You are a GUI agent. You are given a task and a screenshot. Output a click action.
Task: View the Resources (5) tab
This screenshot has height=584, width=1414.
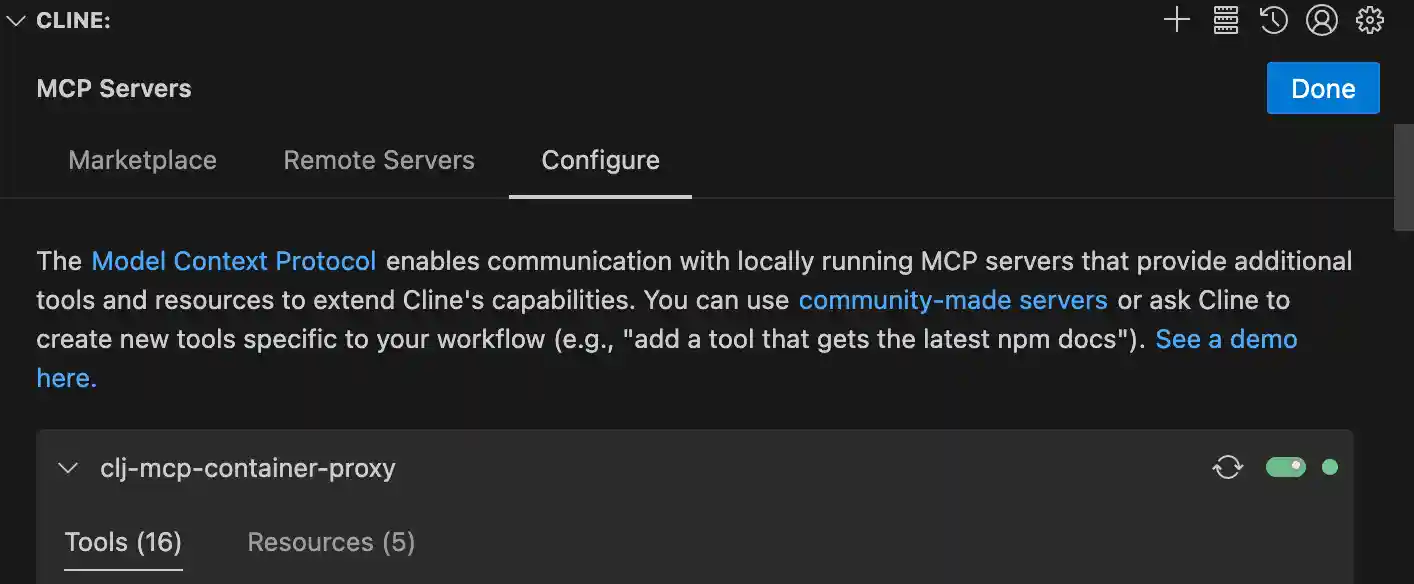[331, 542]
